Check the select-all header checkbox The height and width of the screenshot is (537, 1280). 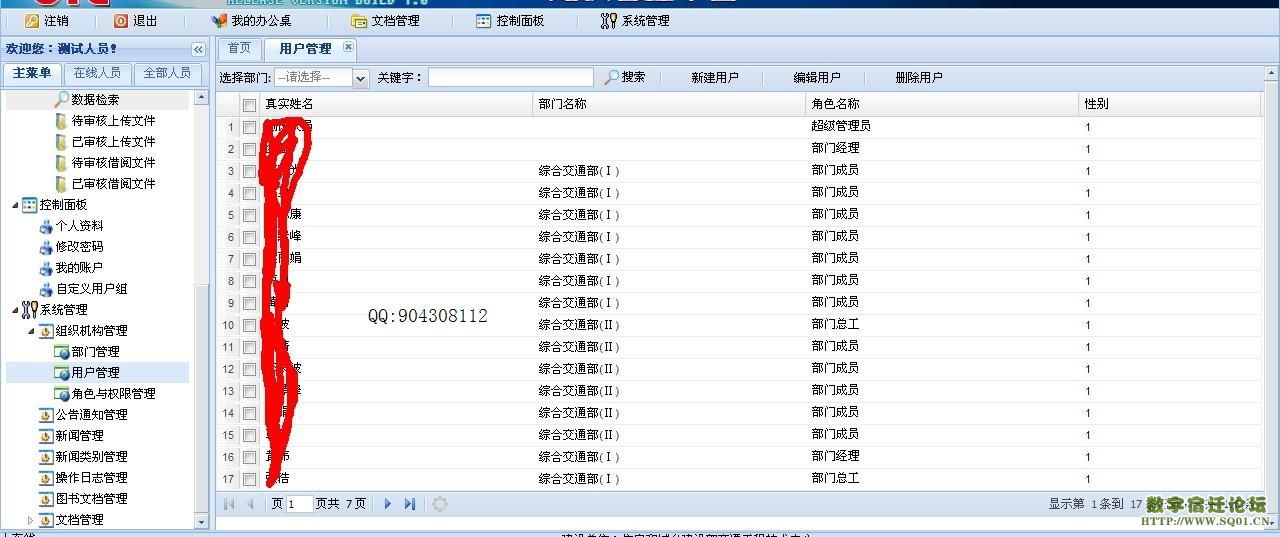click(249, 105)
